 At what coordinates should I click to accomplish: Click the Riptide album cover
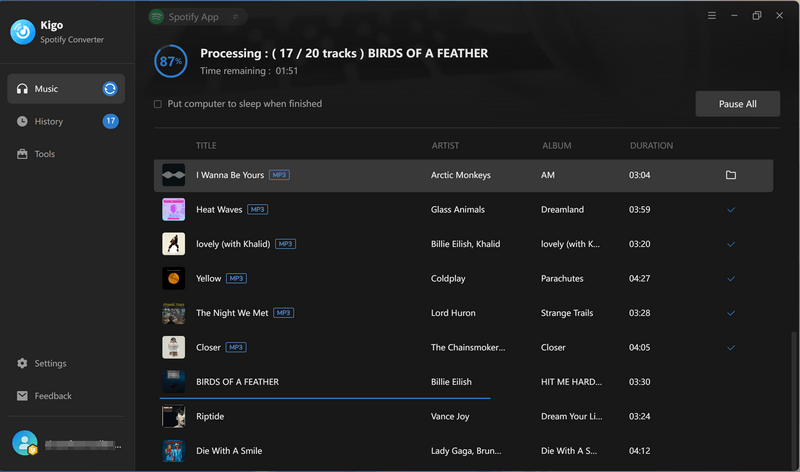point(173,416)
